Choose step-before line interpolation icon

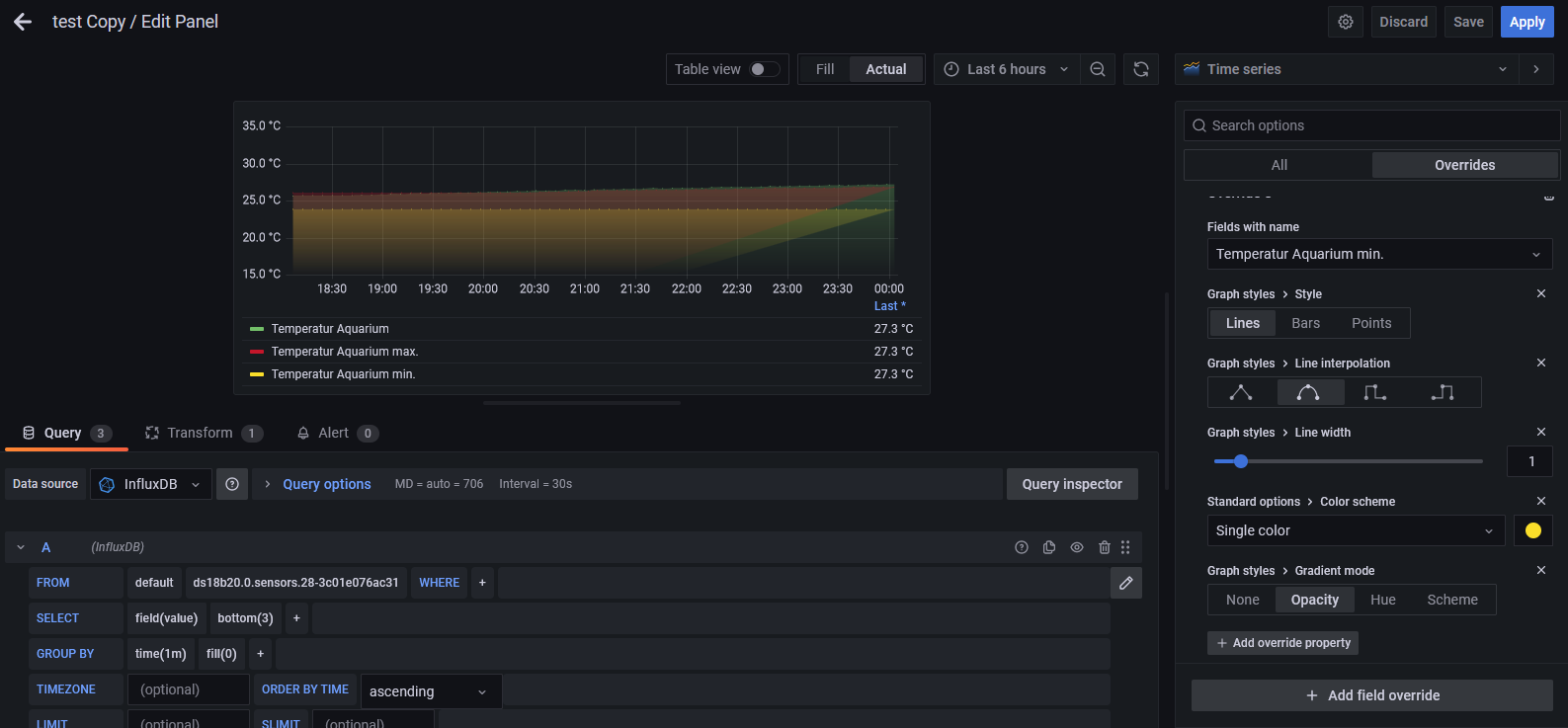(1374, 392)
